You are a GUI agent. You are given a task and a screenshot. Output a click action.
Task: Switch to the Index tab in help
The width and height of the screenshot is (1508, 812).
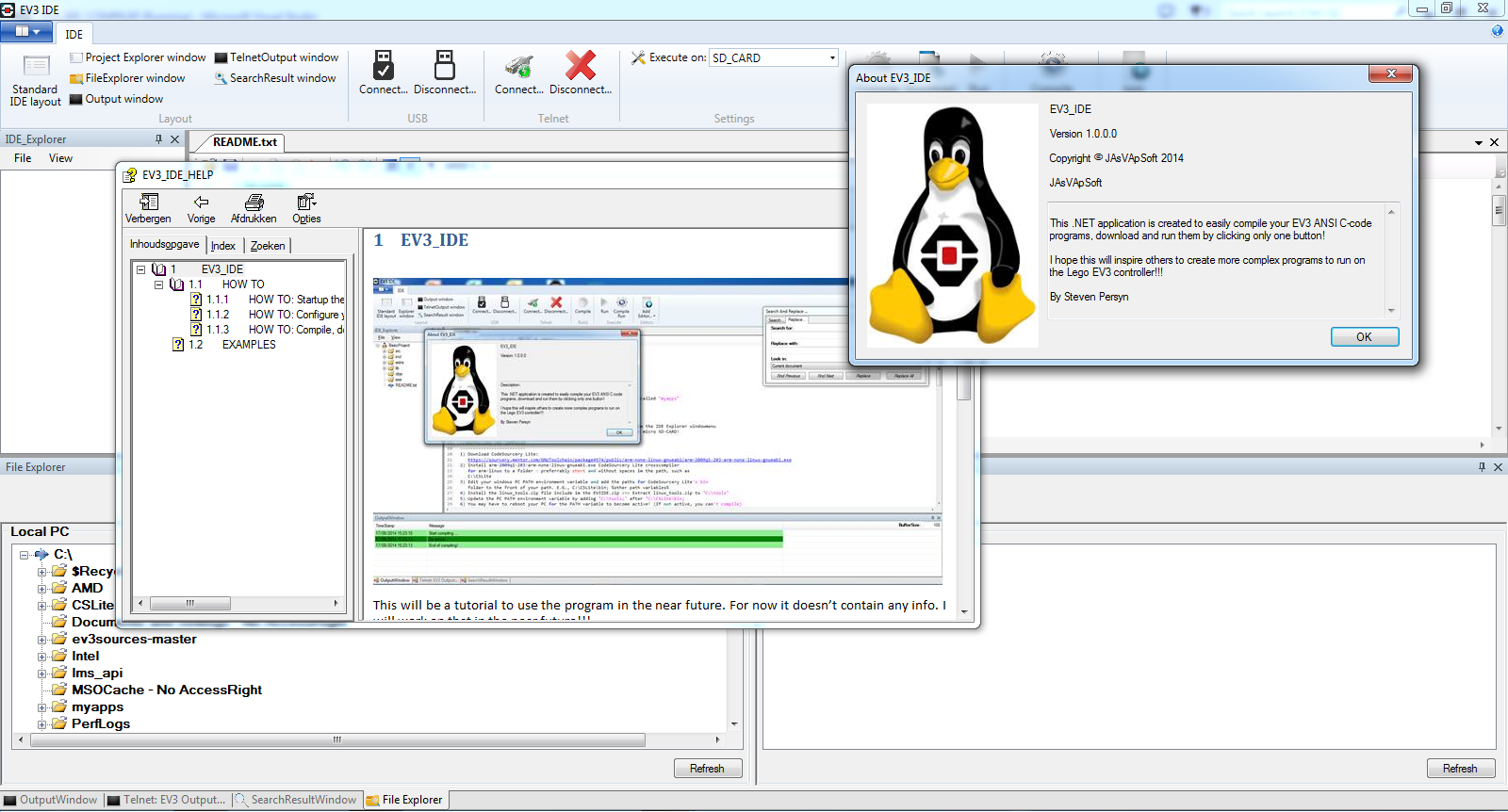click(x=223, y=246)
